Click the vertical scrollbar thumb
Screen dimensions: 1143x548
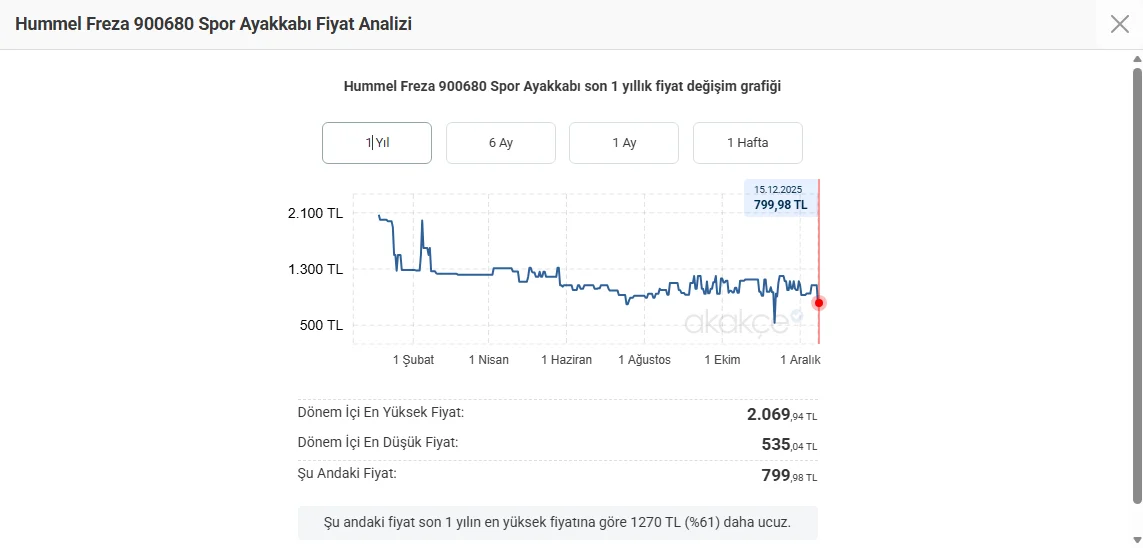[1136, 285]
